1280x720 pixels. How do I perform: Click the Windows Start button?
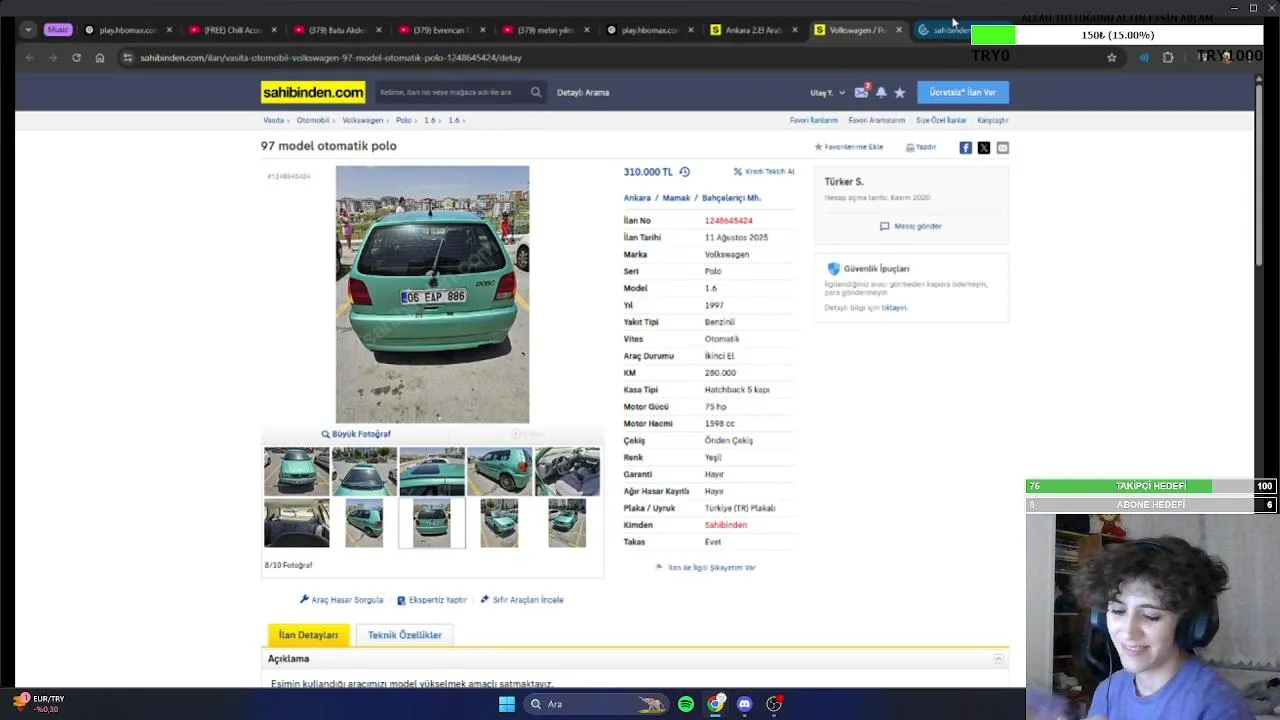click(x=507, y=704)
